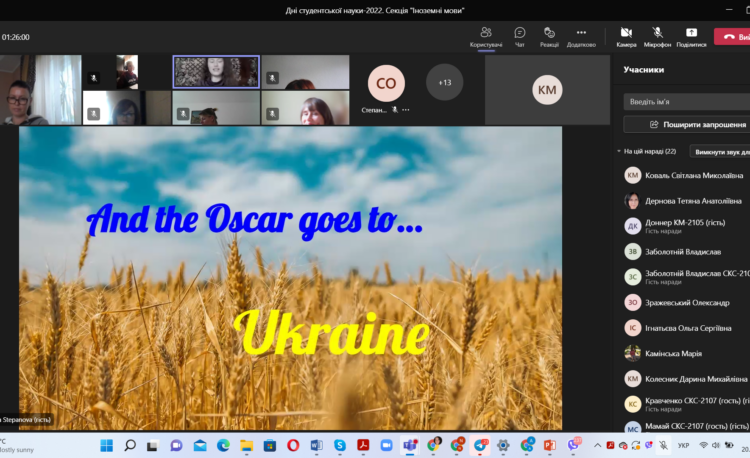Image resolution: width=750 pixels, height=458 pixels.
Task: Open Viber from the taskbar
Action: [574, 446]
